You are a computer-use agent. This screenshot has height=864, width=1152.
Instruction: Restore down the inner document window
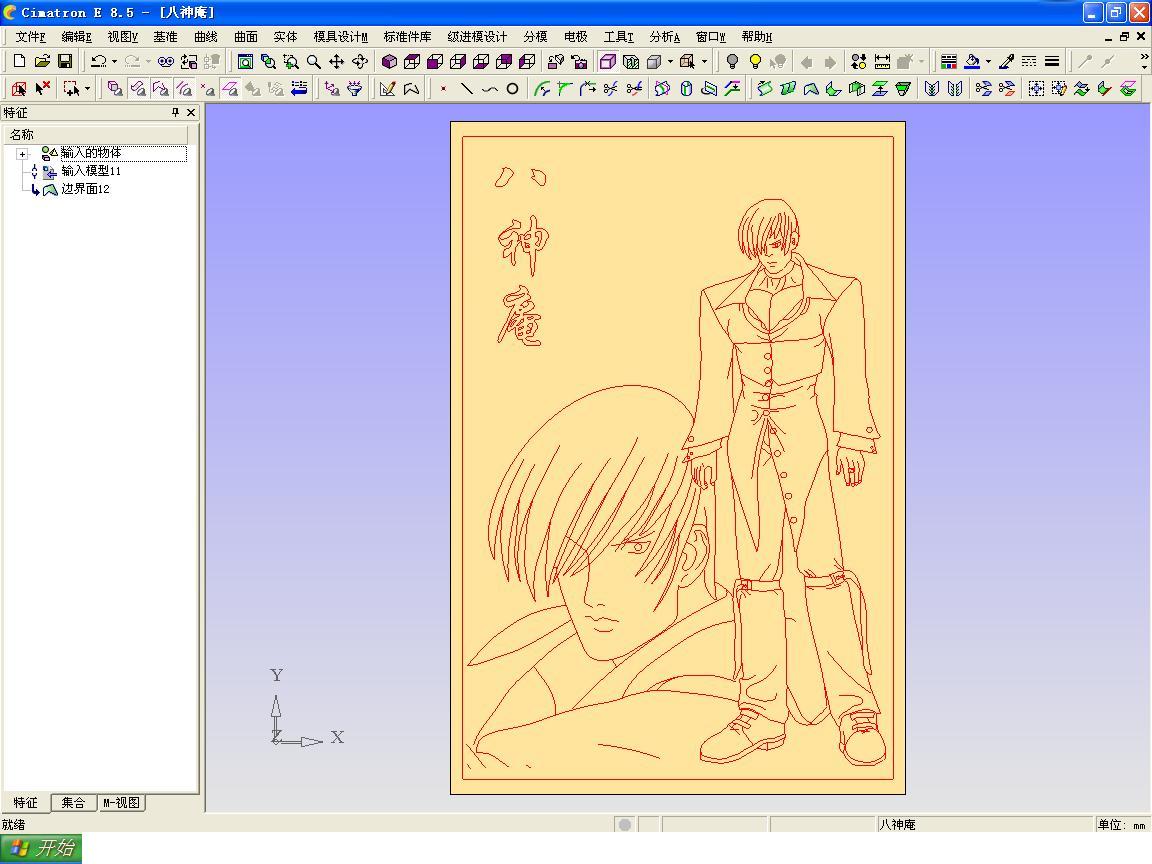(1124, 36)
